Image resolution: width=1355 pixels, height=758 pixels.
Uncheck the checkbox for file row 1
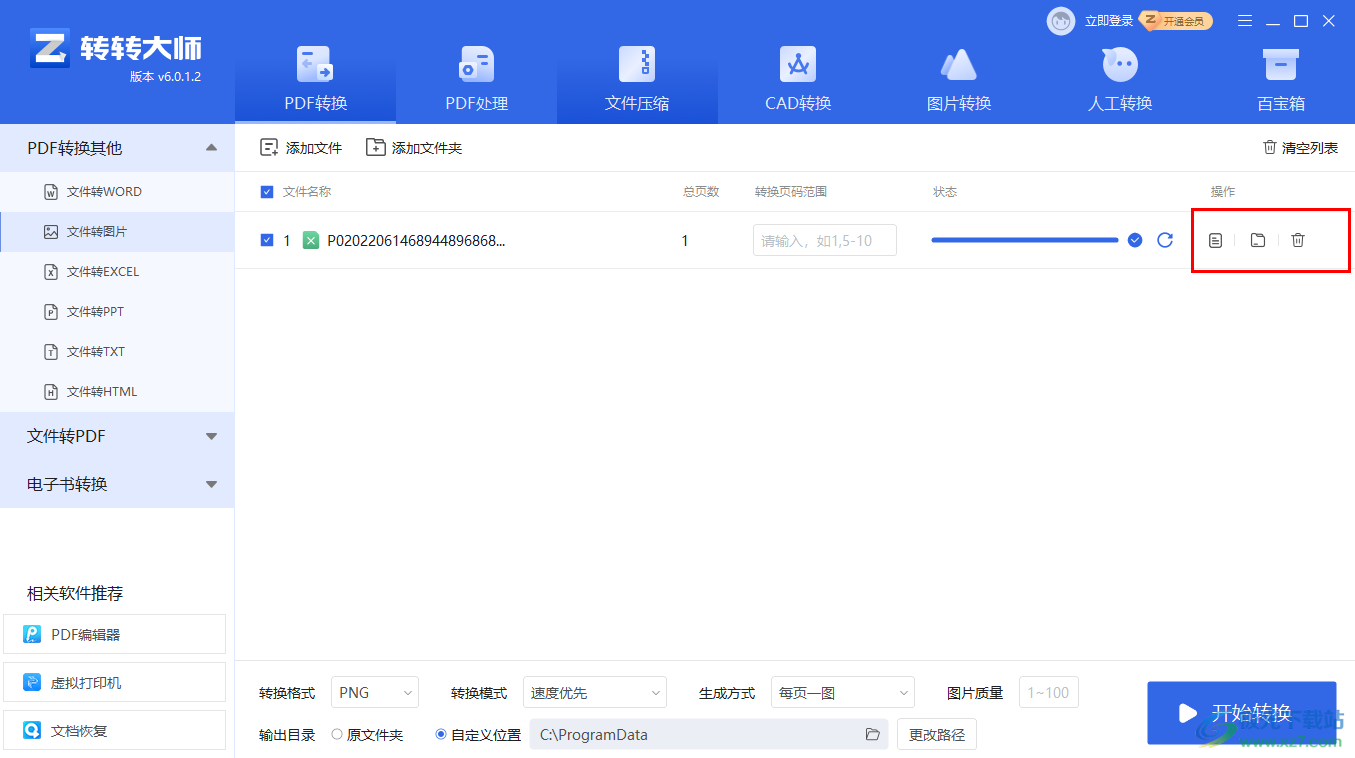click(267, 240)
